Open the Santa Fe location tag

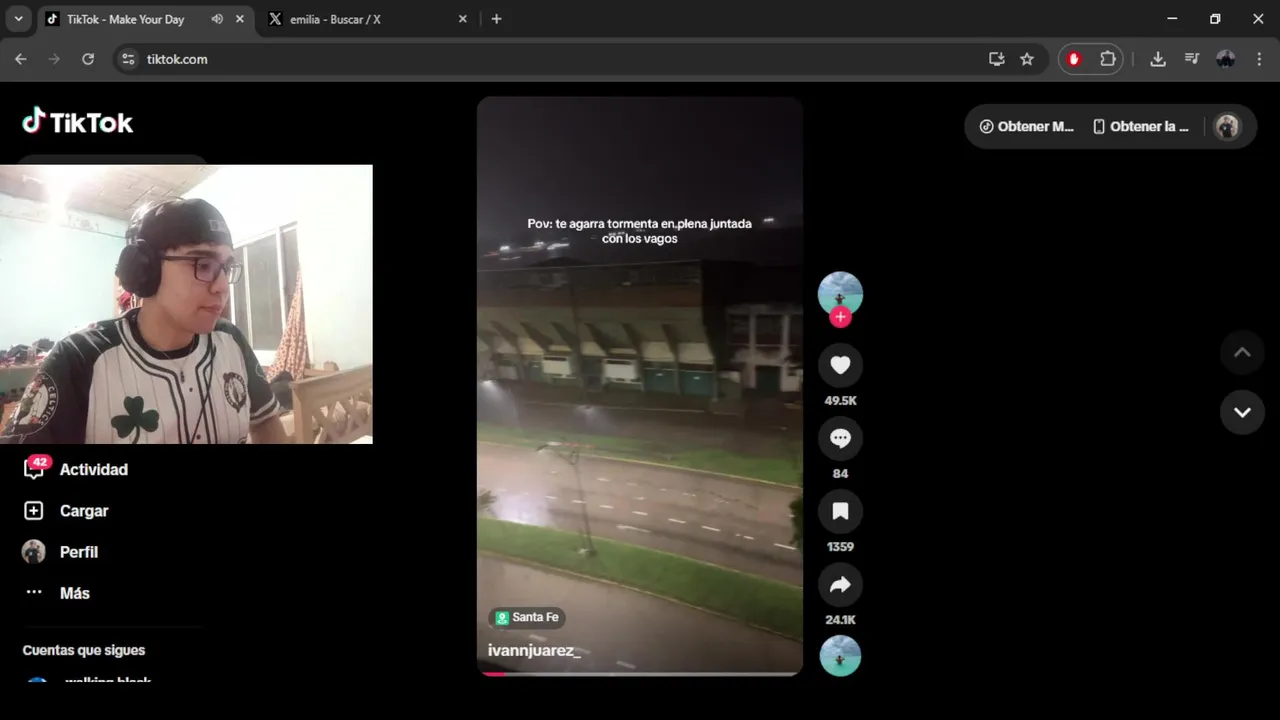click(x=527, y=618)
